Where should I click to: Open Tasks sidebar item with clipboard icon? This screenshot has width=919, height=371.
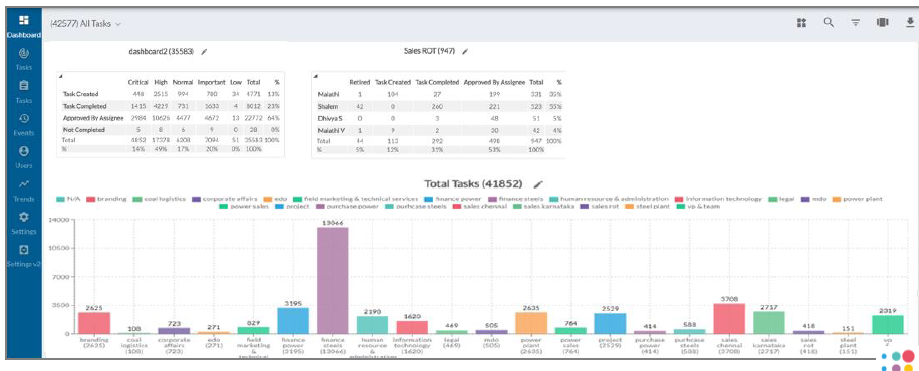tap(23, 91)
